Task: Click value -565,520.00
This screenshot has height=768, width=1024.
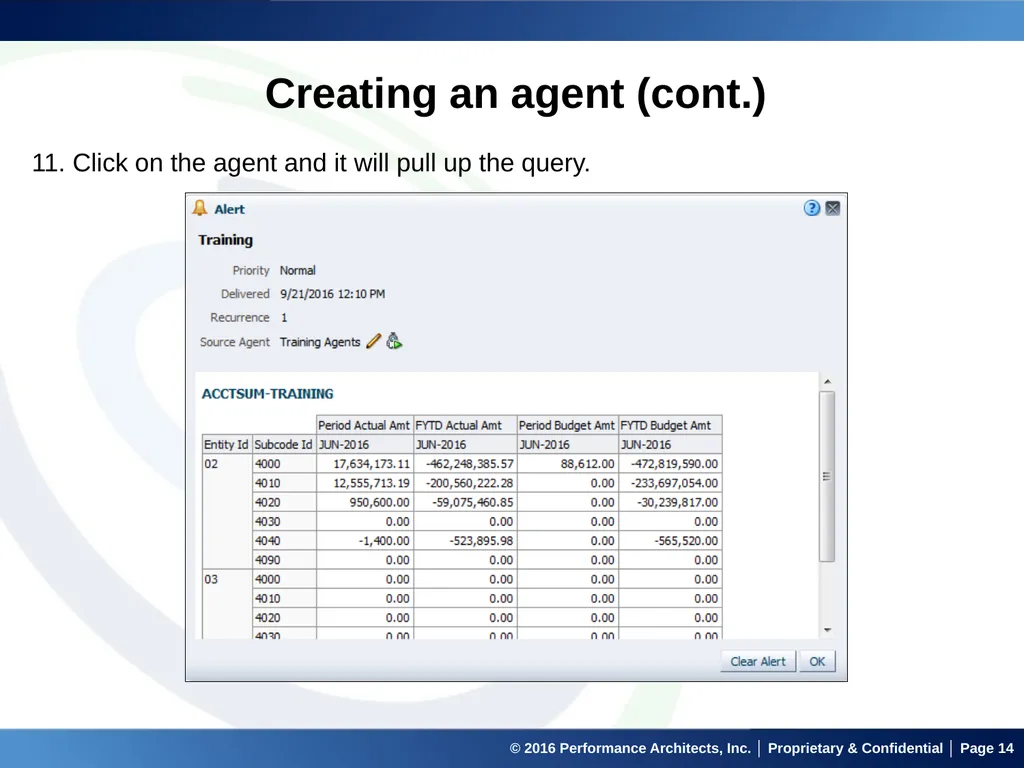Action: (x=686, y=541)
